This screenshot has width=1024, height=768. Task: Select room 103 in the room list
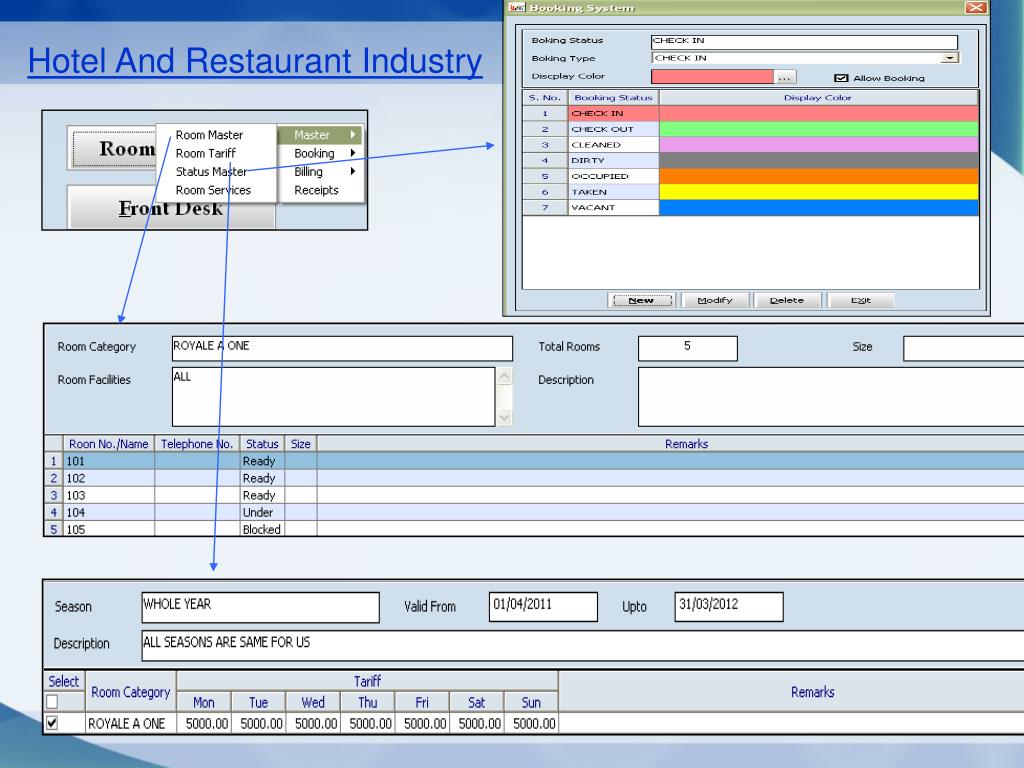(x=534, y=495)
